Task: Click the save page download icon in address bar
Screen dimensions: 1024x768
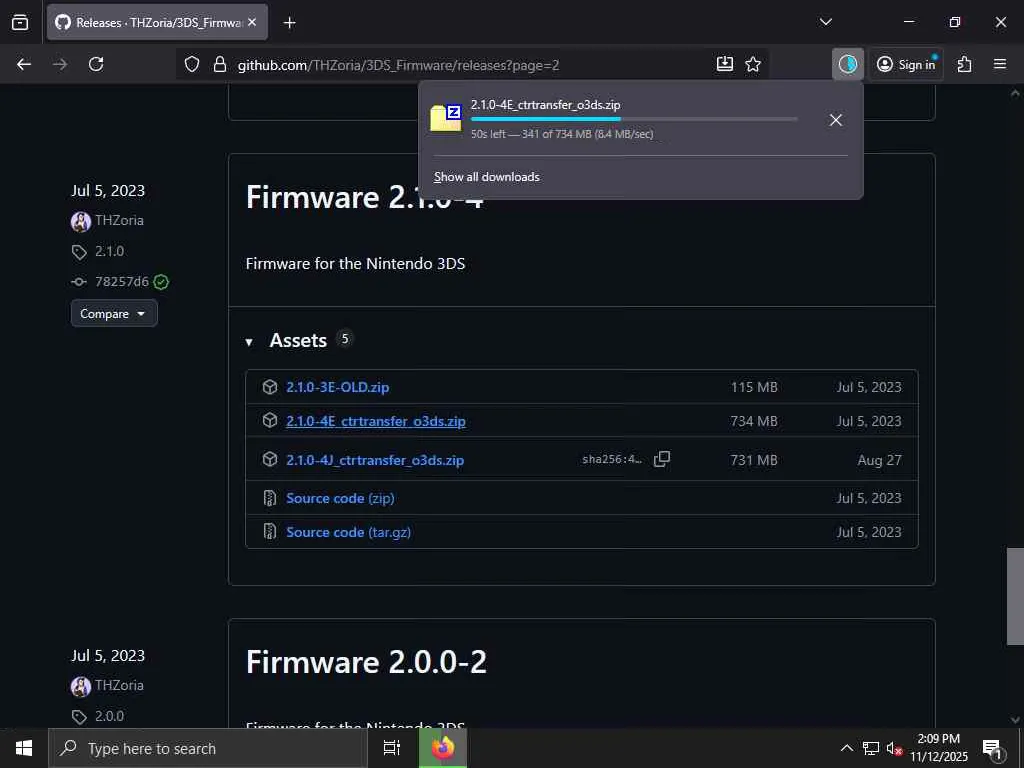Action: 725,64
